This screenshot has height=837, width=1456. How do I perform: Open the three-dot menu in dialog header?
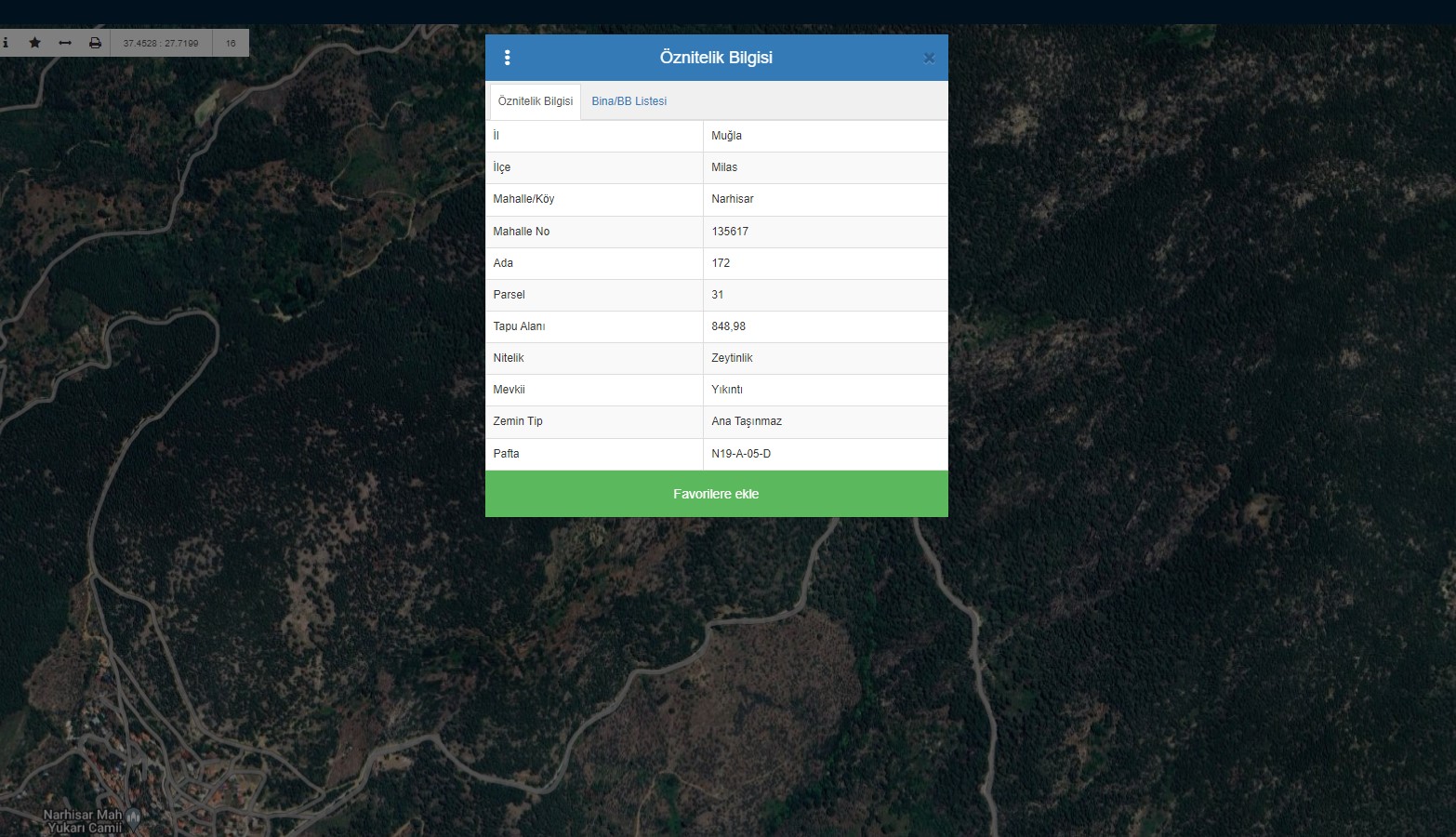click(507, 58)
